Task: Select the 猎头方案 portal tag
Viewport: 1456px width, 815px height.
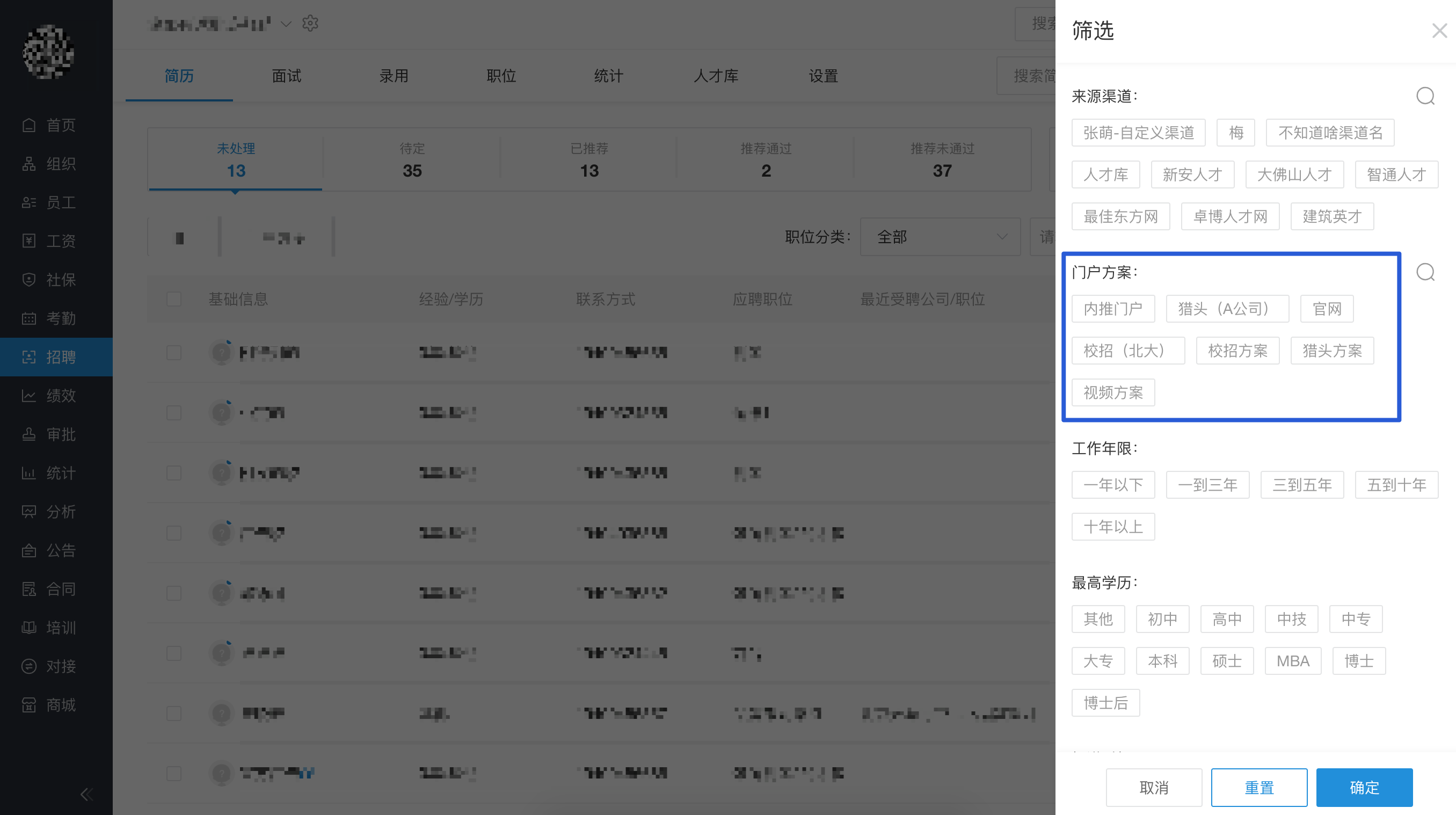Action: click(x=1332, y=351)
